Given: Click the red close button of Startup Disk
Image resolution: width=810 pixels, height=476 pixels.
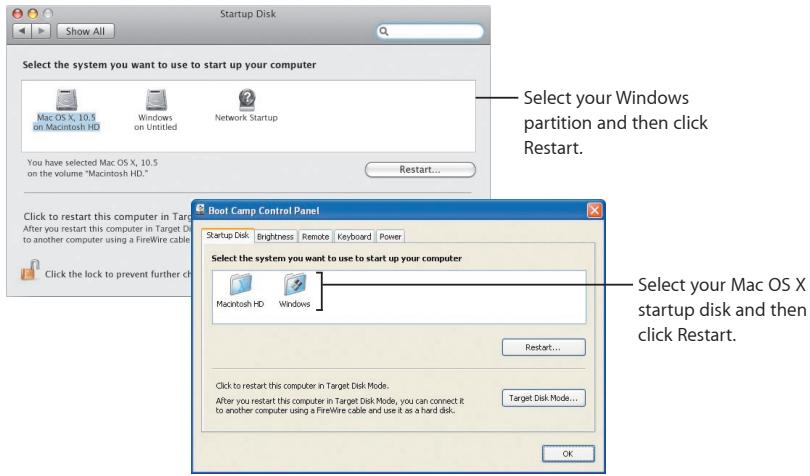Looking at the screenshot, I should coord(18,14).
